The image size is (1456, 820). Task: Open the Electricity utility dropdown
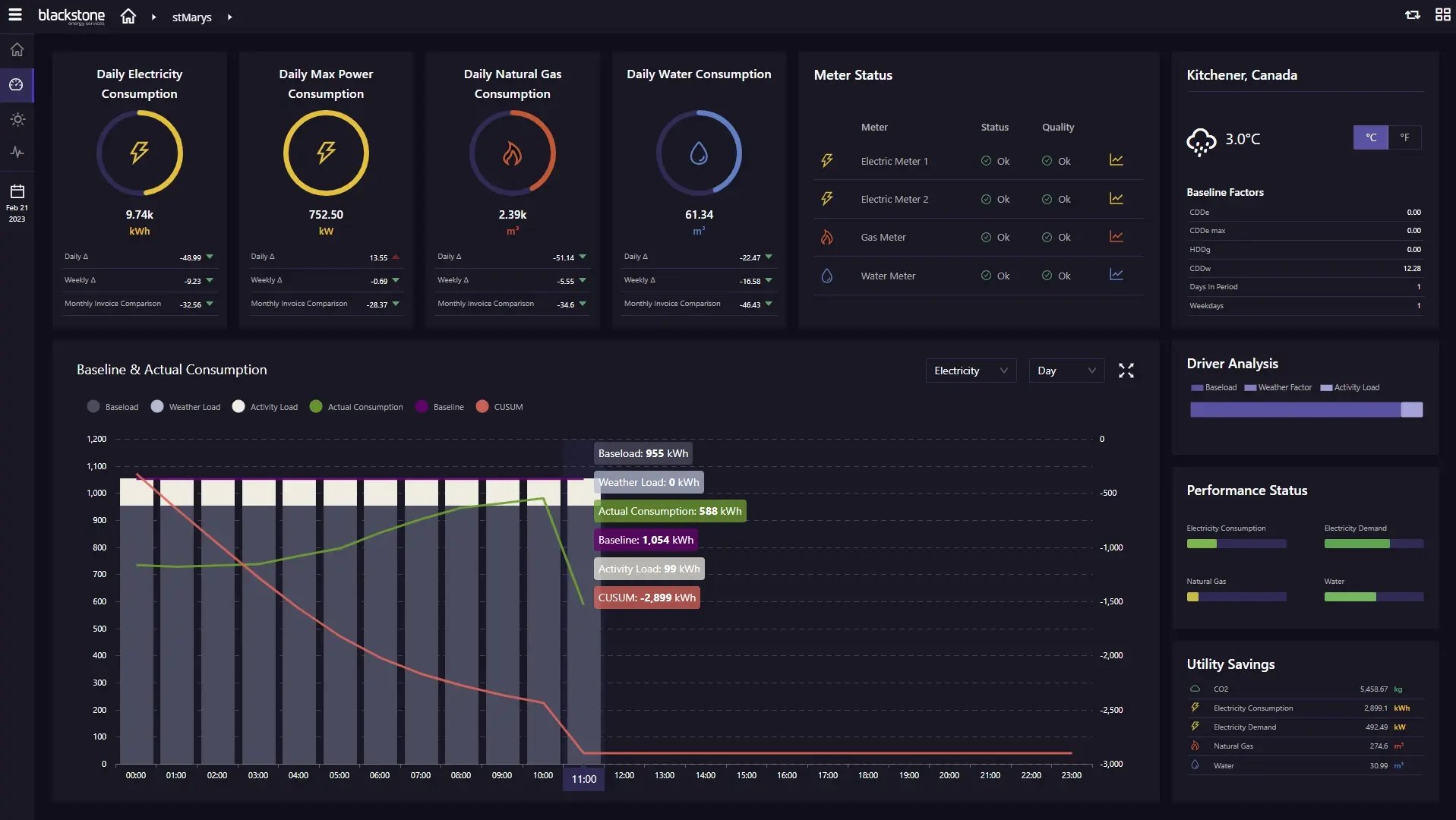[971, 371]
